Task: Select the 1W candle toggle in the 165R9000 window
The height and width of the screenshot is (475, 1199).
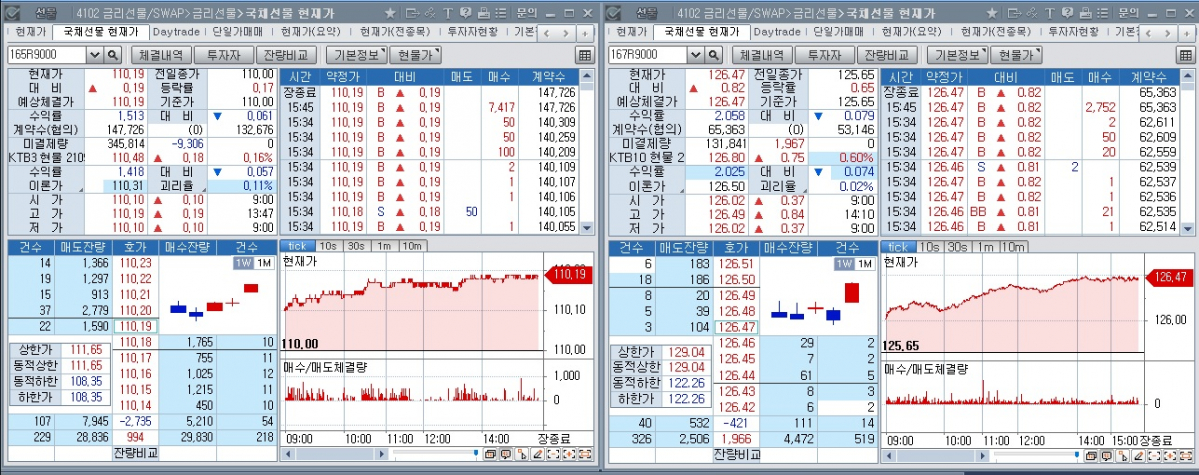Action: (x=243, y=263)
